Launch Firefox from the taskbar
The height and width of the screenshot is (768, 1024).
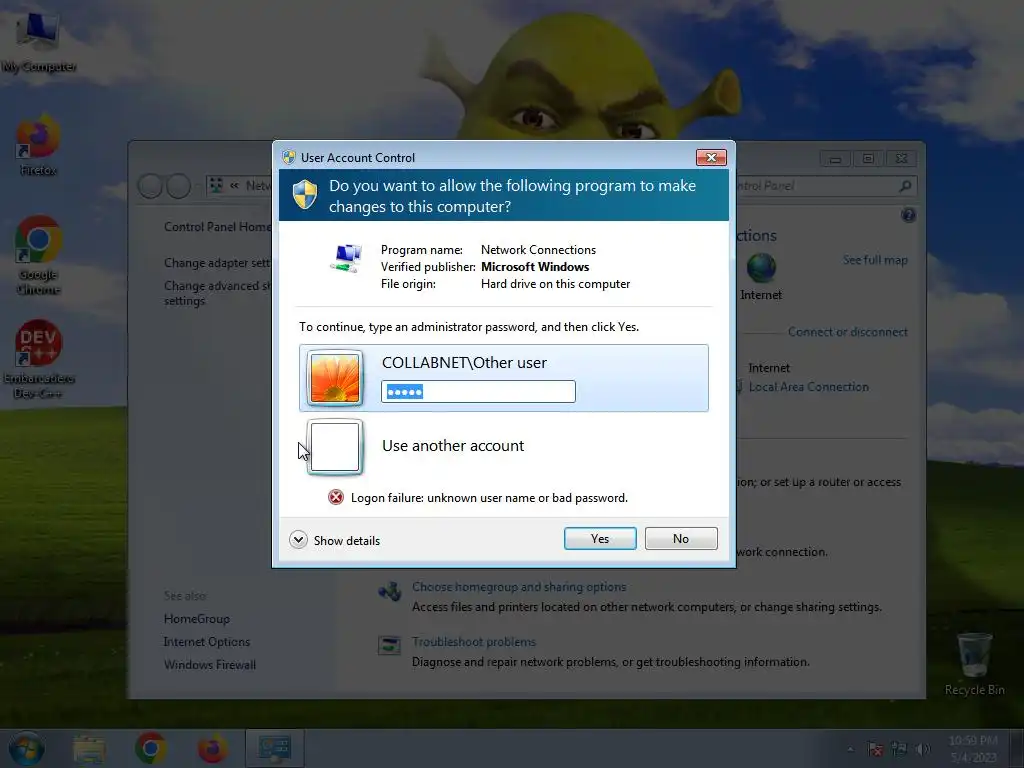[x=213, y=748]
